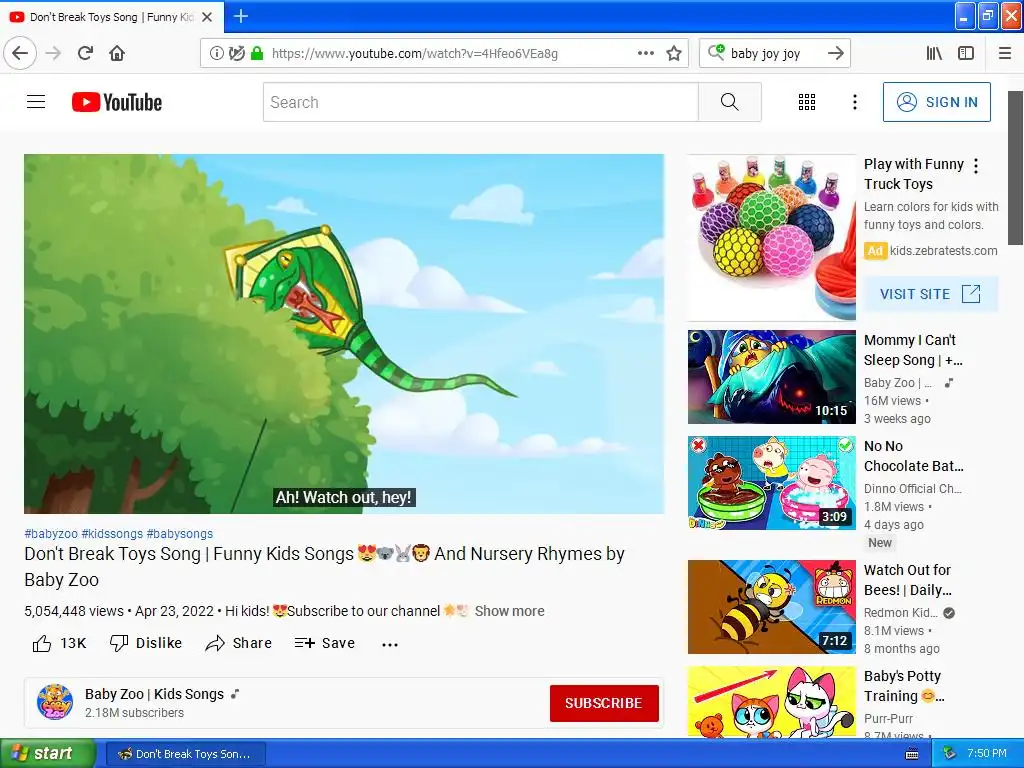Open the YouTube apps grid
Image resolution: width=1024 pixels, height=768 pixels.
(807, 102)
